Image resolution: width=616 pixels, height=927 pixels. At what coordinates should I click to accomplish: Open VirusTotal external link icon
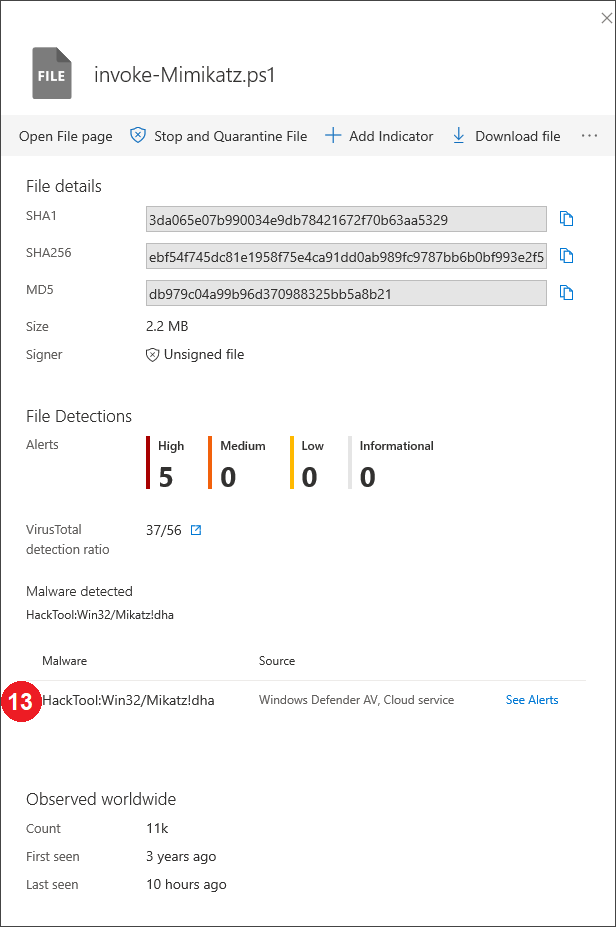pyautogui.click(x=196, y=530)
